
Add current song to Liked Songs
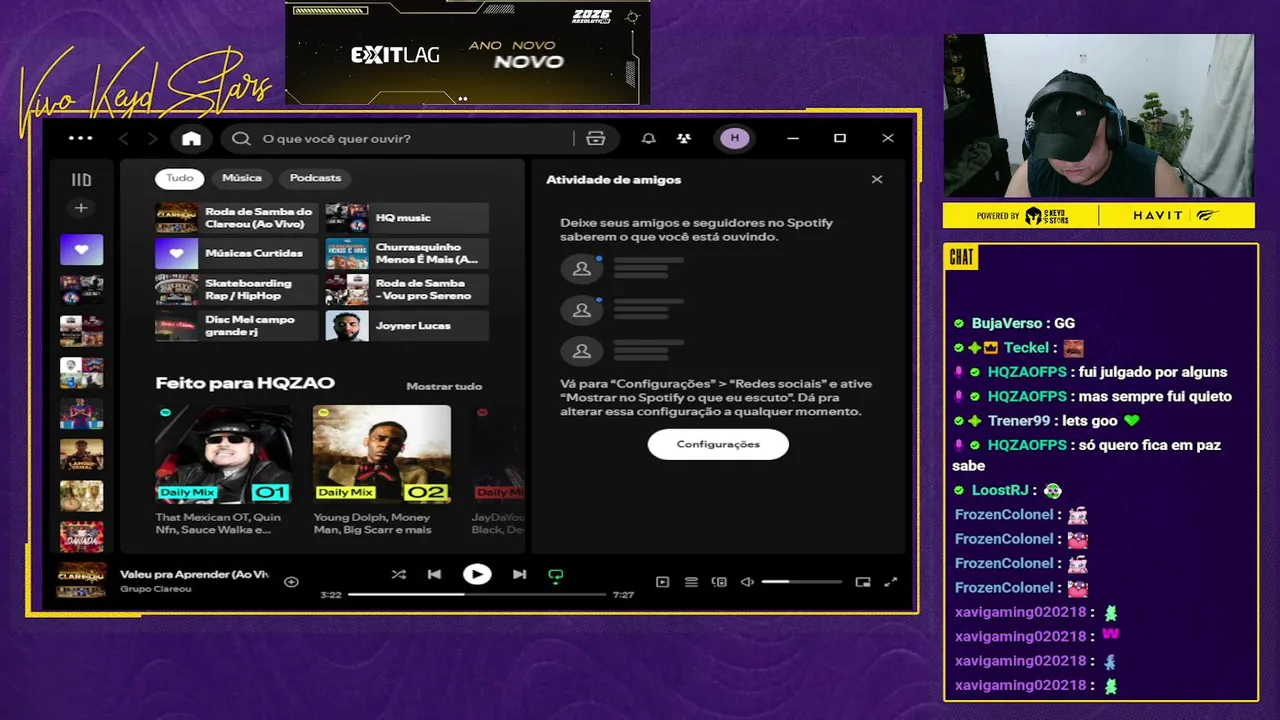click(x=291, y=581)
